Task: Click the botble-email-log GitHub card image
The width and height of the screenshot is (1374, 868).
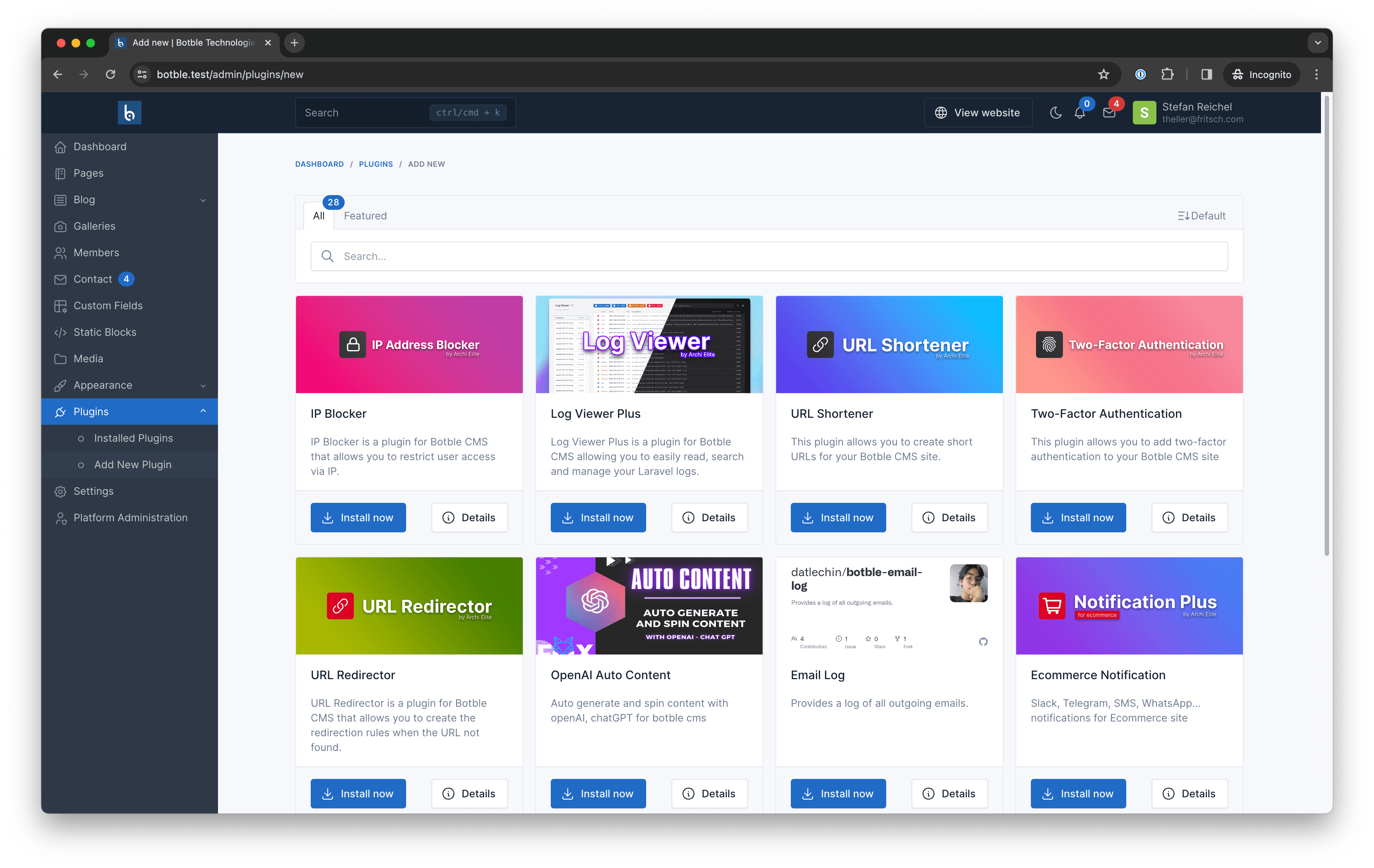Action: (x=889, y=606)
